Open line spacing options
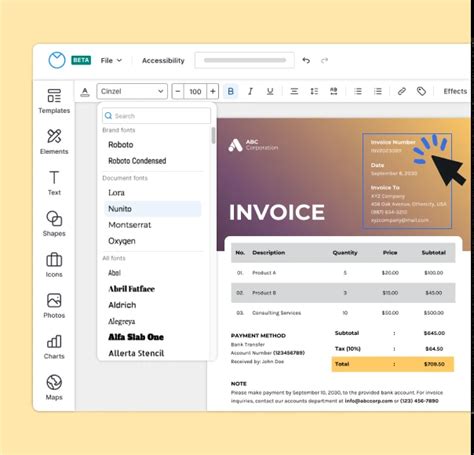 [314, 91]
